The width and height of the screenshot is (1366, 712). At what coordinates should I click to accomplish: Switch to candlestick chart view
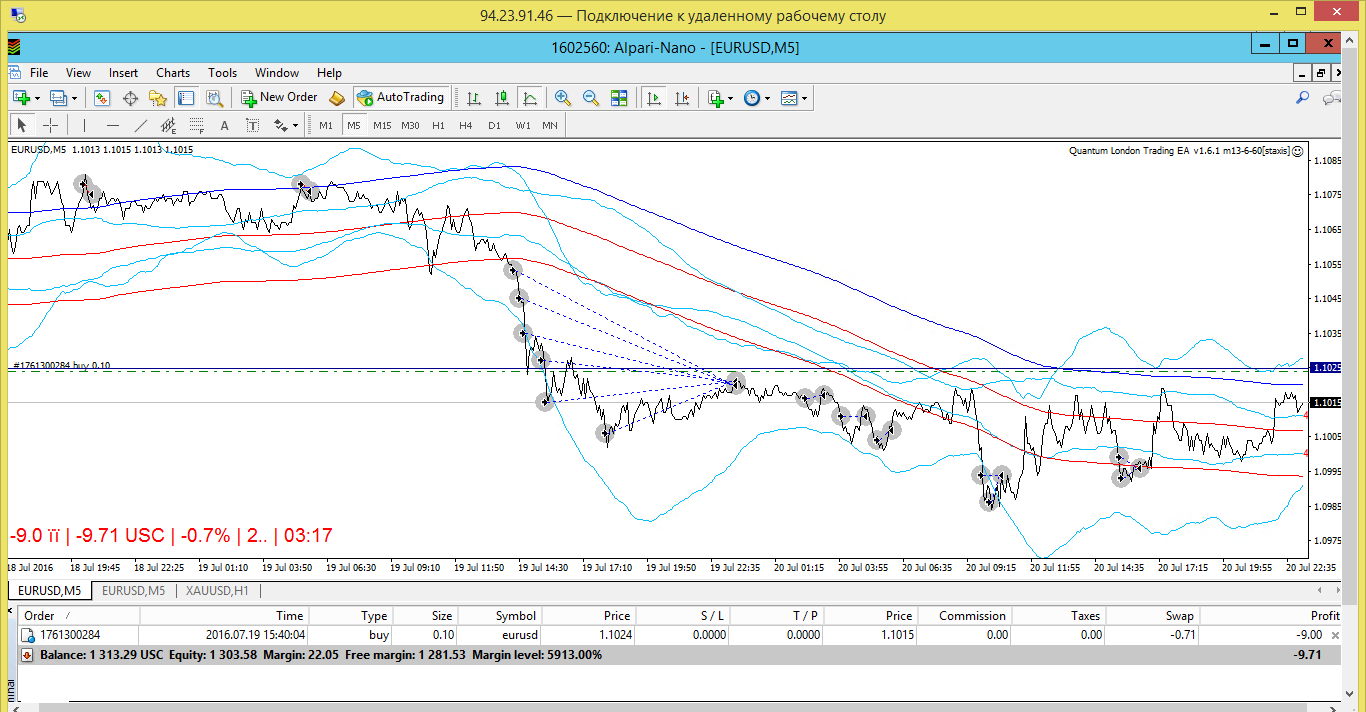coord(502,98)
